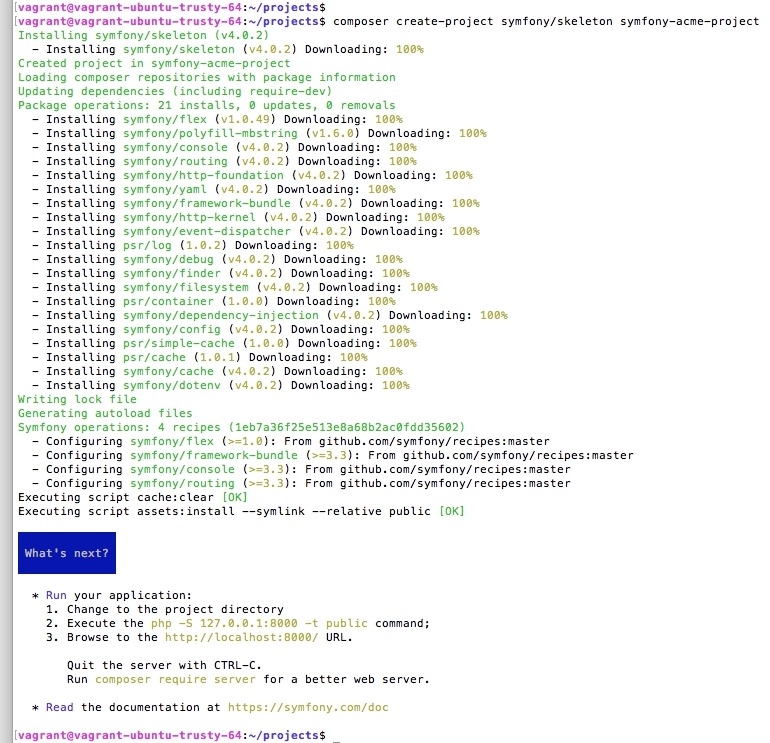Click [OK] after assets:install script
The width and height of the screenshot is (770, 743).
click(452, 511)
